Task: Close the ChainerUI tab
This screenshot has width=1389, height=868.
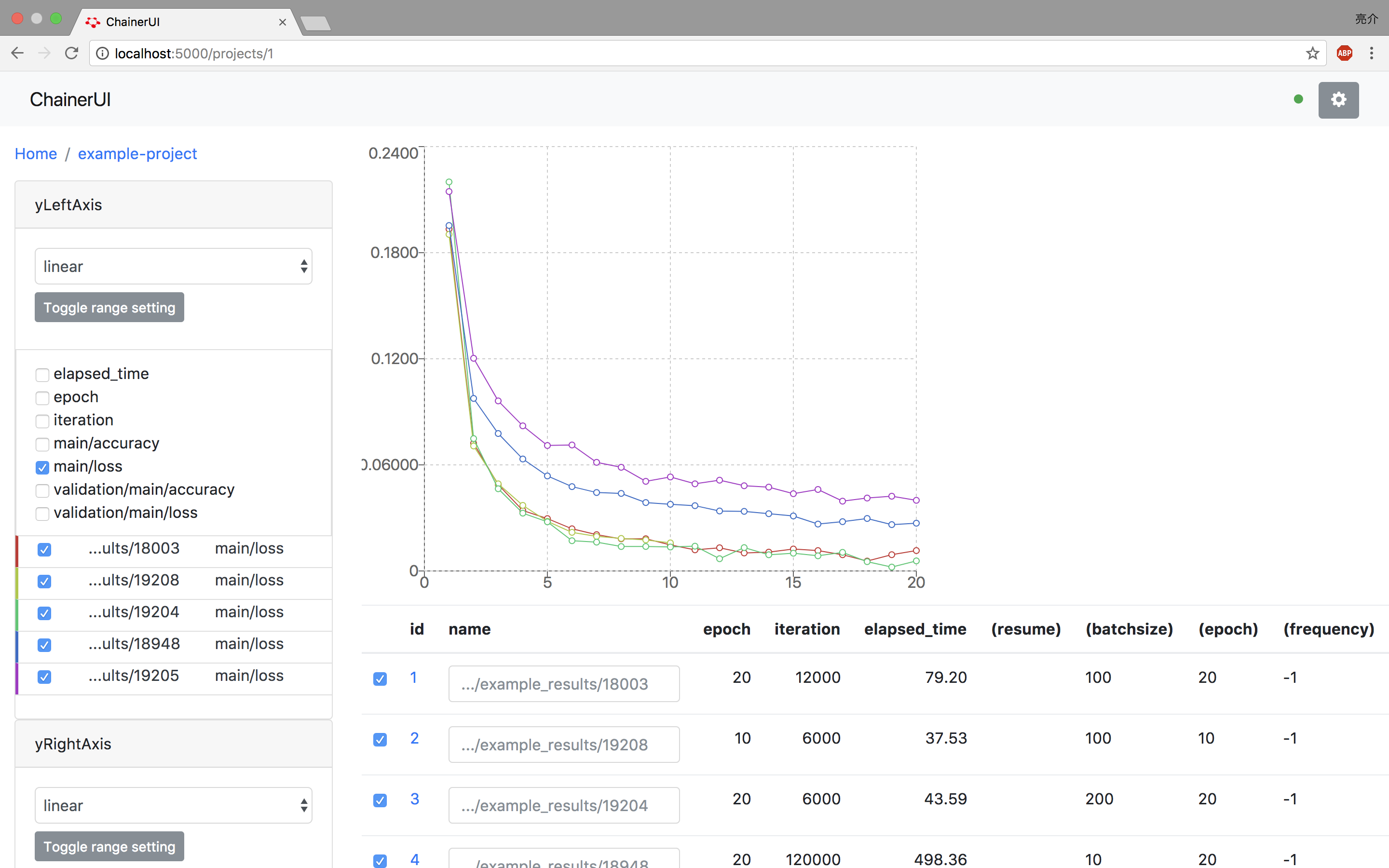Action: [283, 22]
